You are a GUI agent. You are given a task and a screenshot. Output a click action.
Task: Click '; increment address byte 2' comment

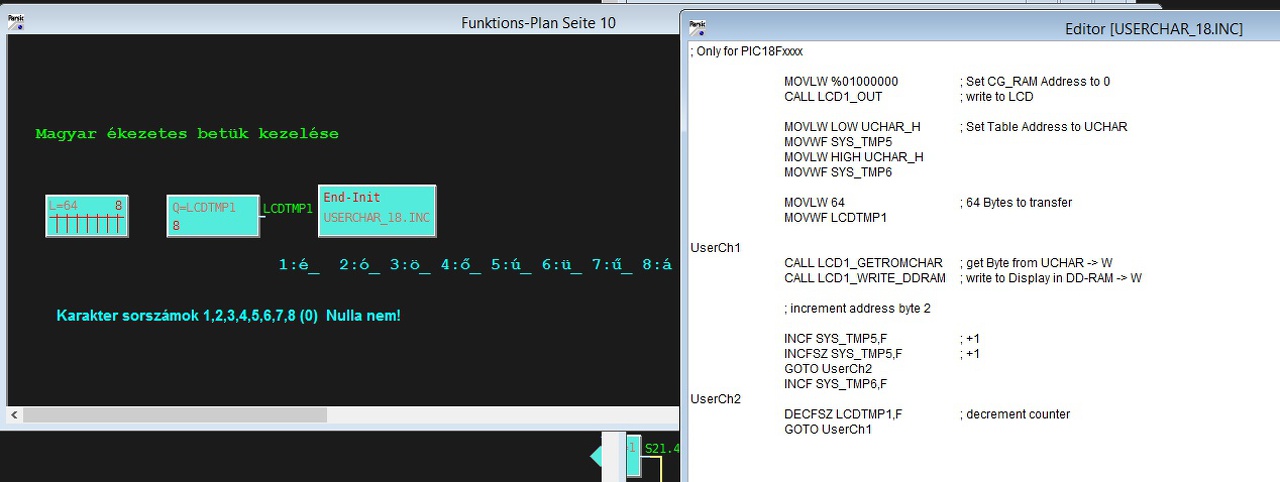[x=857, y=308]
